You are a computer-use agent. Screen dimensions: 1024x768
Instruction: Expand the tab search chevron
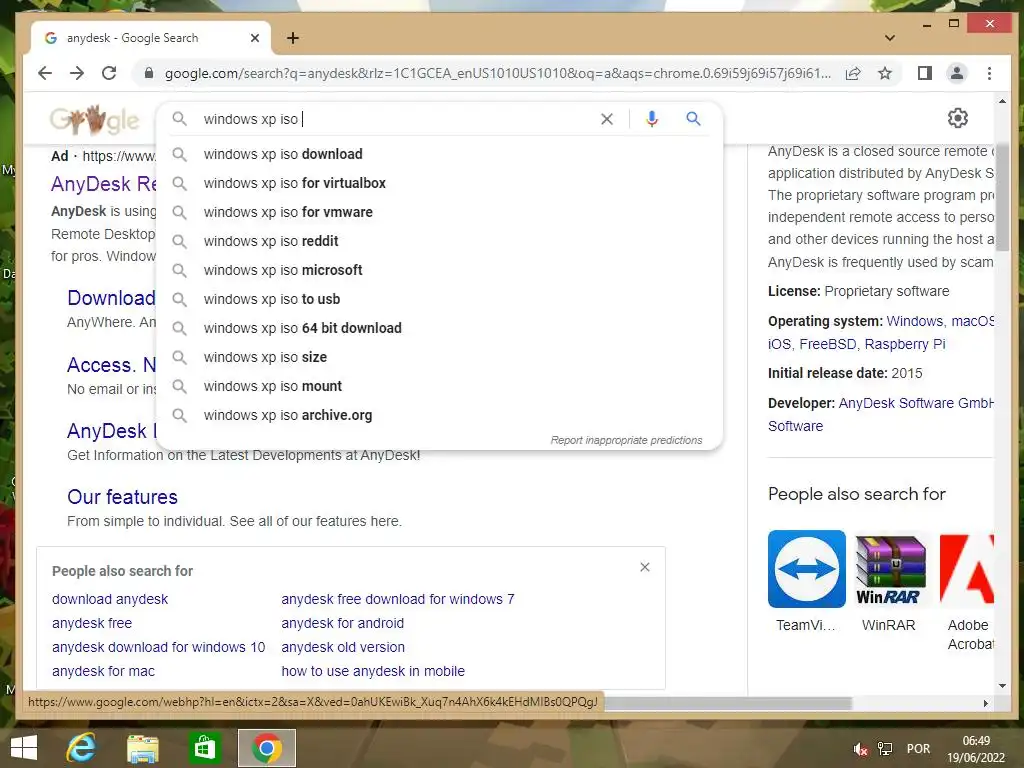[x=889, y=38]
